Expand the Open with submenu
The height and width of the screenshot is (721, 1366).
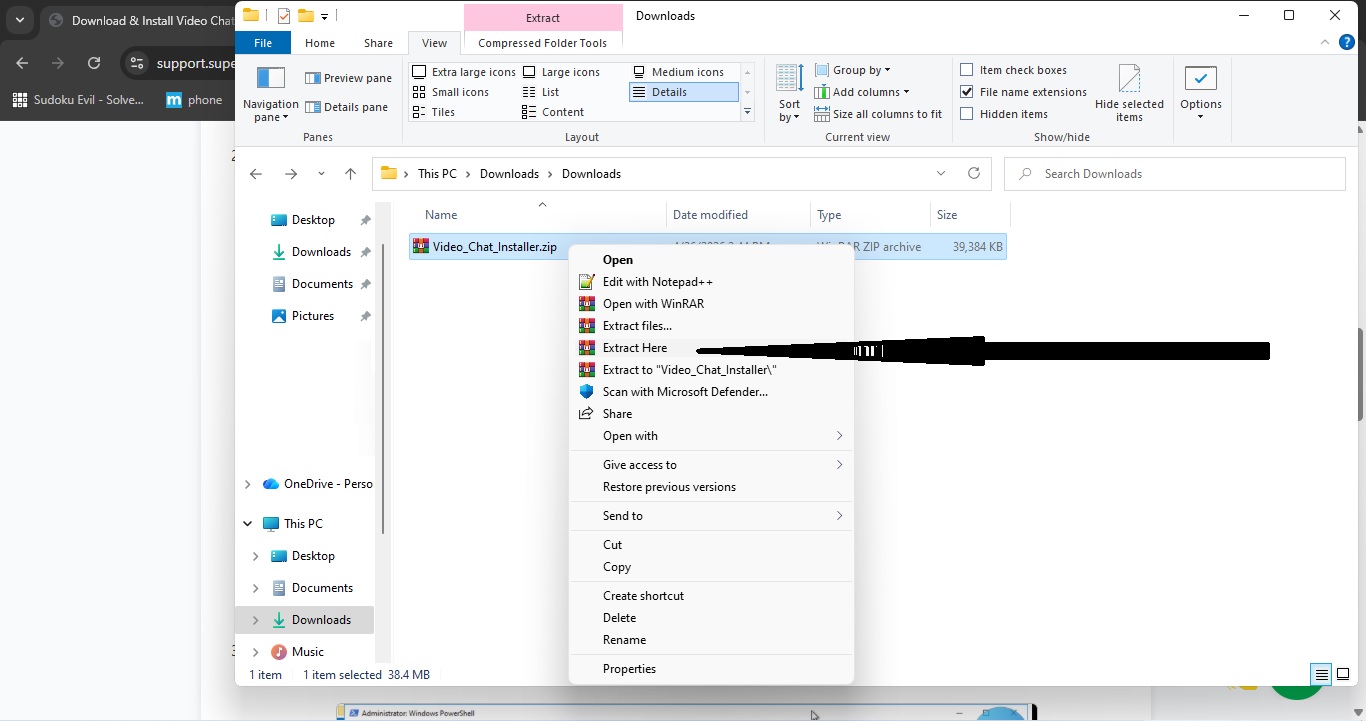tap(630, 436)
